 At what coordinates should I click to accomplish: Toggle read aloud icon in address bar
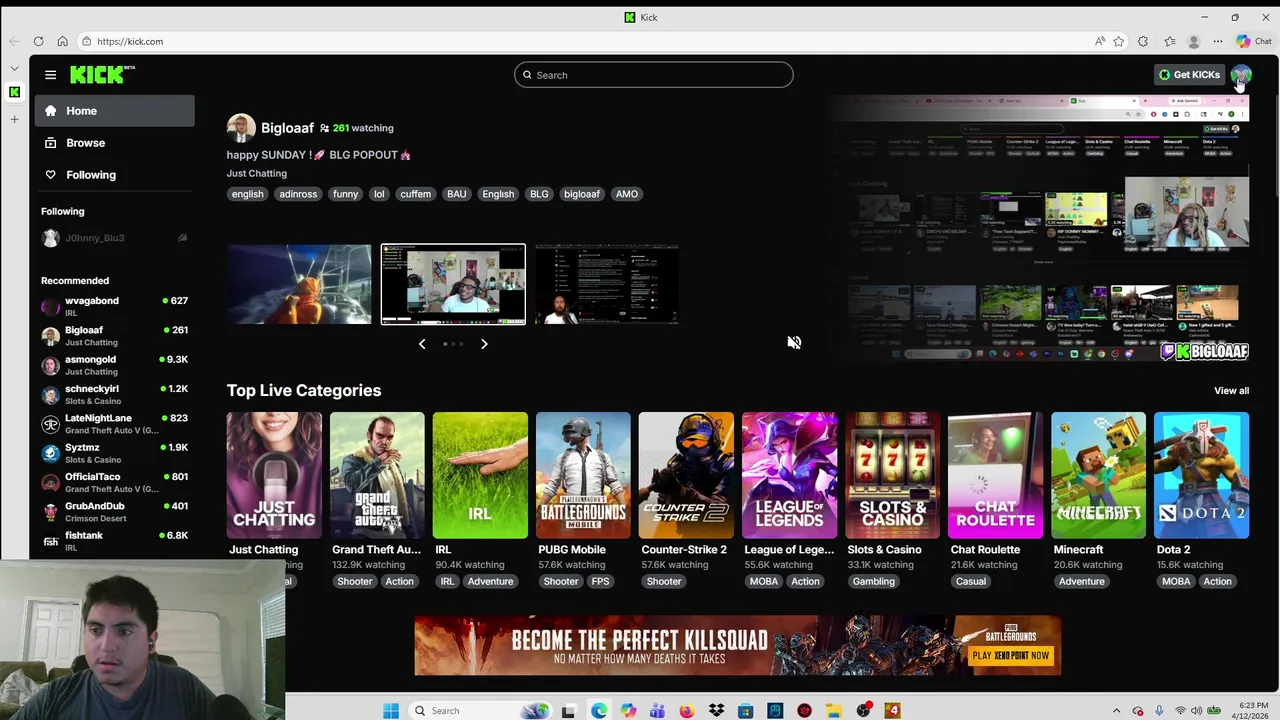[1099, 41]
